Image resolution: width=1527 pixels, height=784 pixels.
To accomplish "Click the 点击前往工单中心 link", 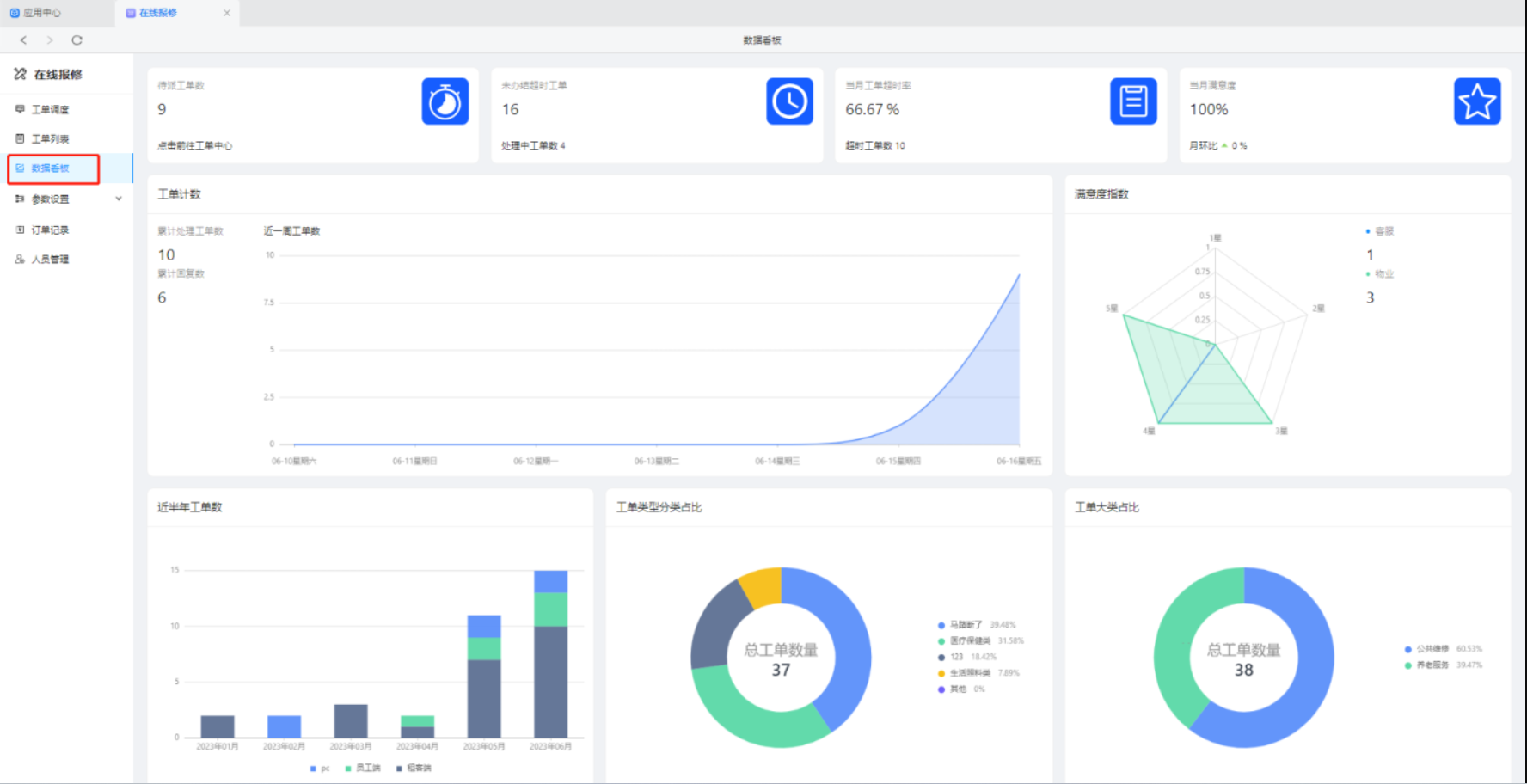I will pos(195,146).
